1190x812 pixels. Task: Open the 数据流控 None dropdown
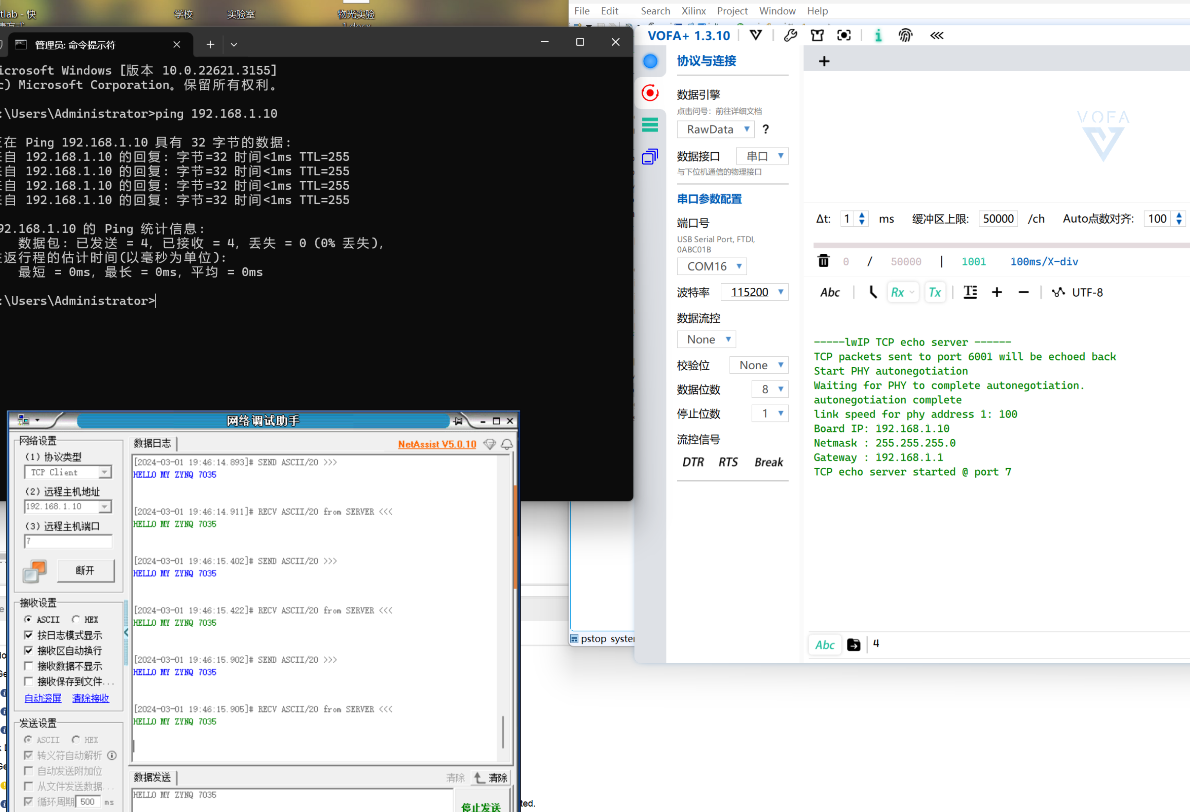tap(707, 339)
